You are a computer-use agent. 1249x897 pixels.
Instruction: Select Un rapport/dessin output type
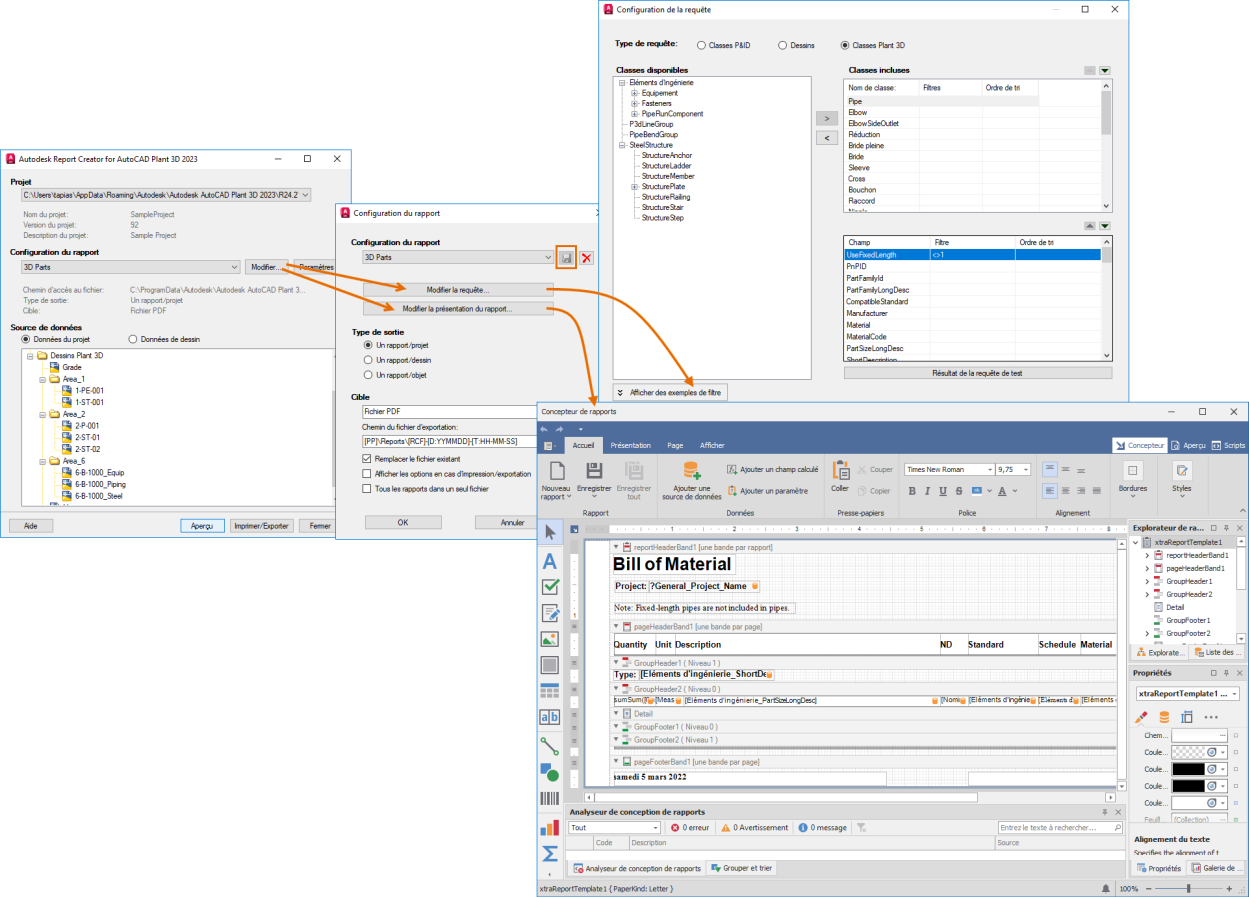(x=368, y=360)
